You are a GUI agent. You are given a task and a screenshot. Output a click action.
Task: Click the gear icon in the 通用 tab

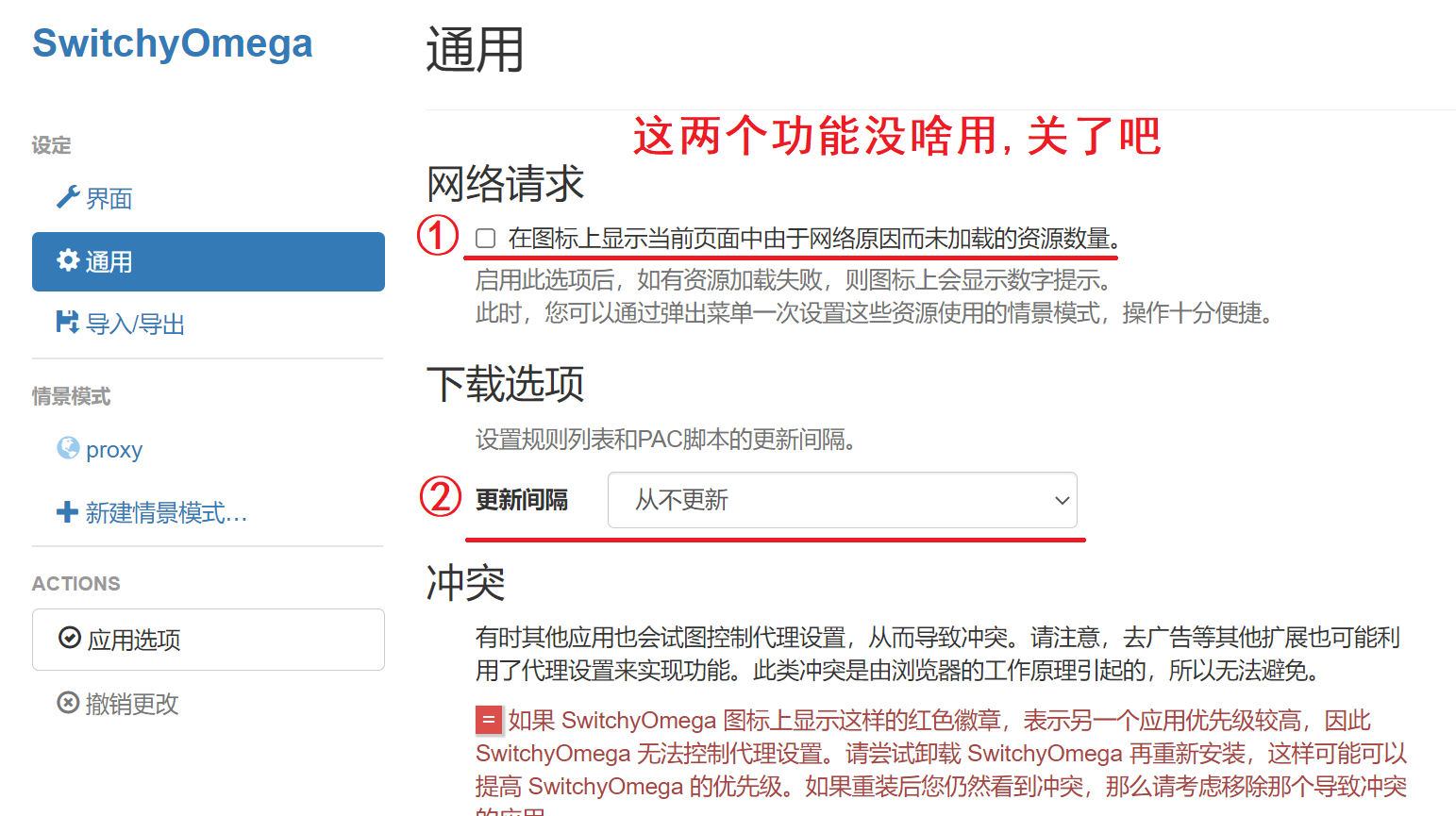pos(68,260)
